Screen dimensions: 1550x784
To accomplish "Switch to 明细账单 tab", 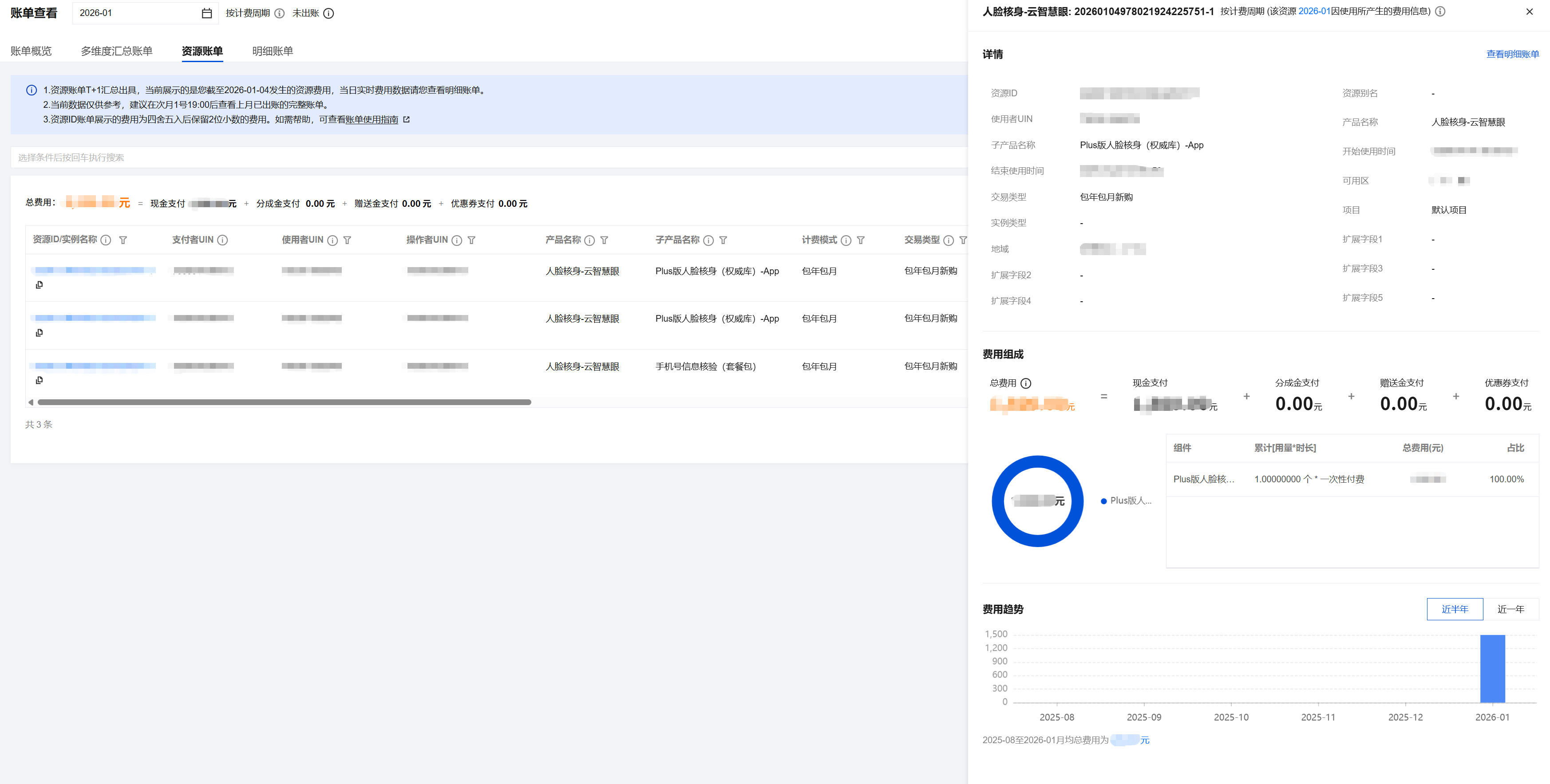I will point(272,51).
